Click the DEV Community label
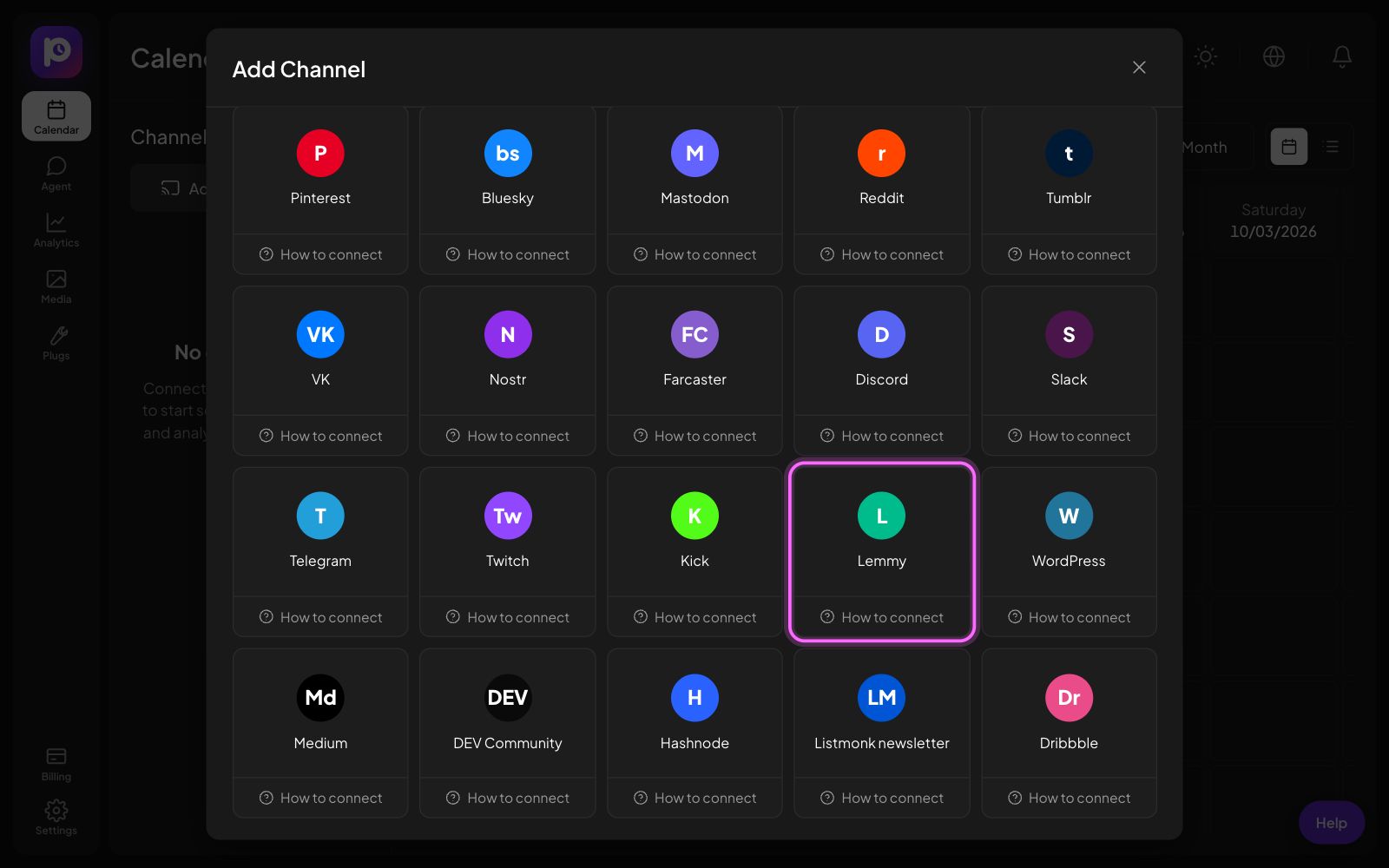 [x=508, y=743]
